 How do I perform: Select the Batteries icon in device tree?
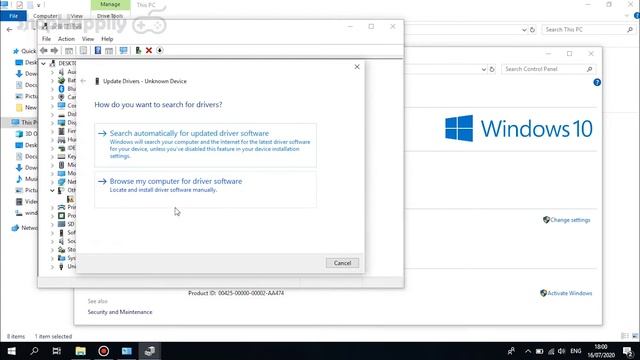(61, 80)
